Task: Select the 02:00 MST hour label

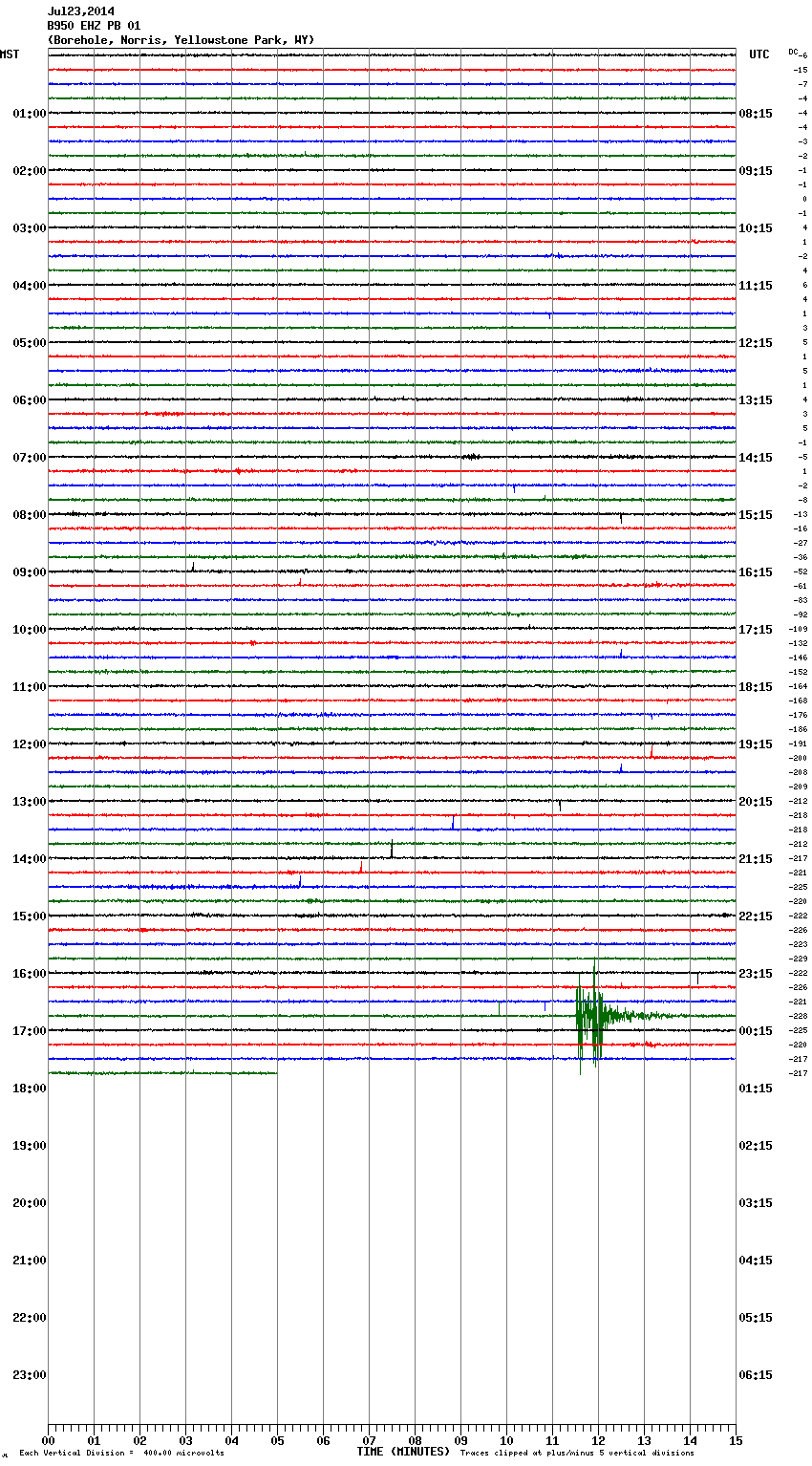Action: point(30,171)
